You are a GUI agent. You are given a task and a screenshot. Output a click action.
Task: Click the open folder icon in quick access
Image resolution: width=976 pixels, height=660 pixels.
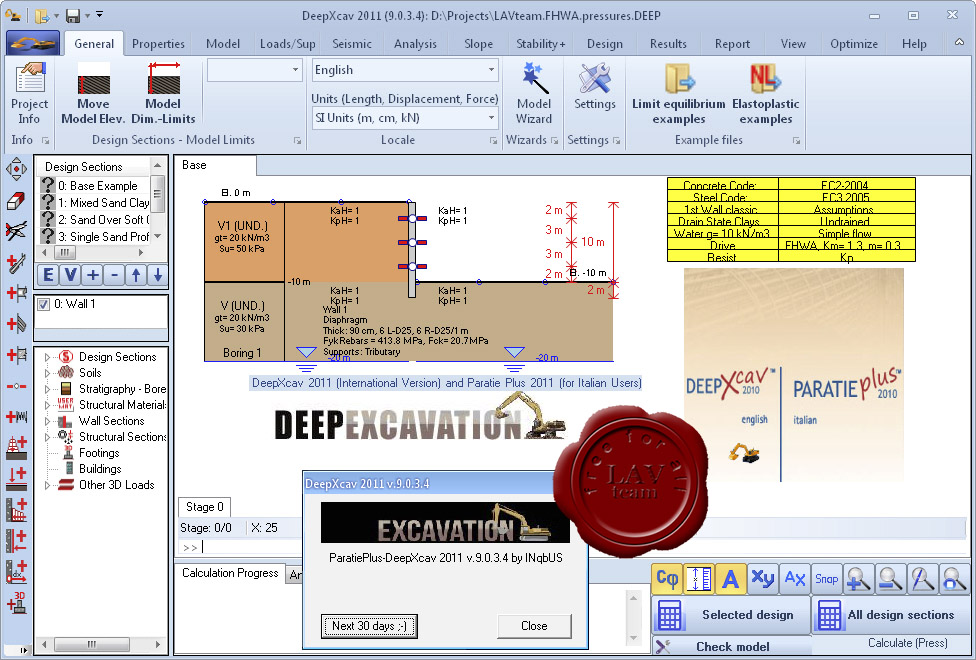point(42,15)
